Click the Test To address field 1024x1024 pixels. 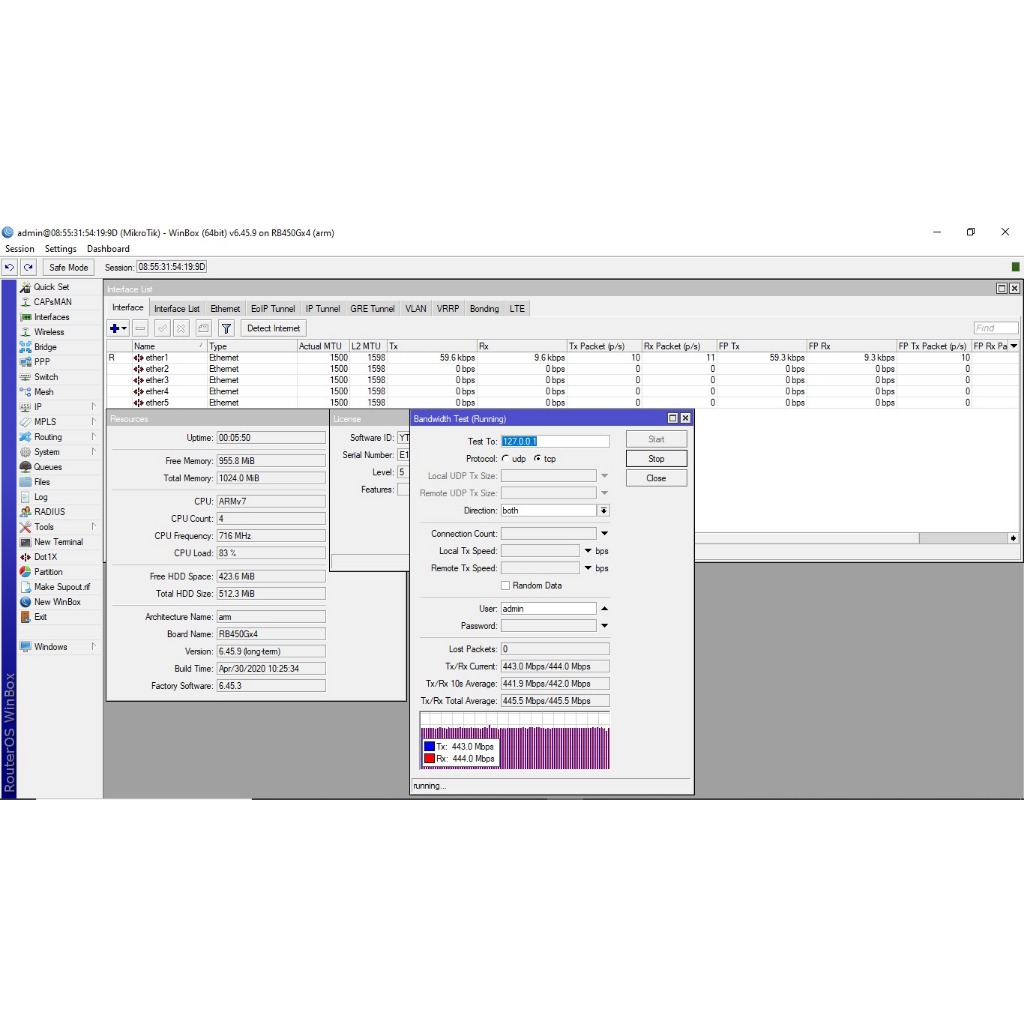(554, 442)
